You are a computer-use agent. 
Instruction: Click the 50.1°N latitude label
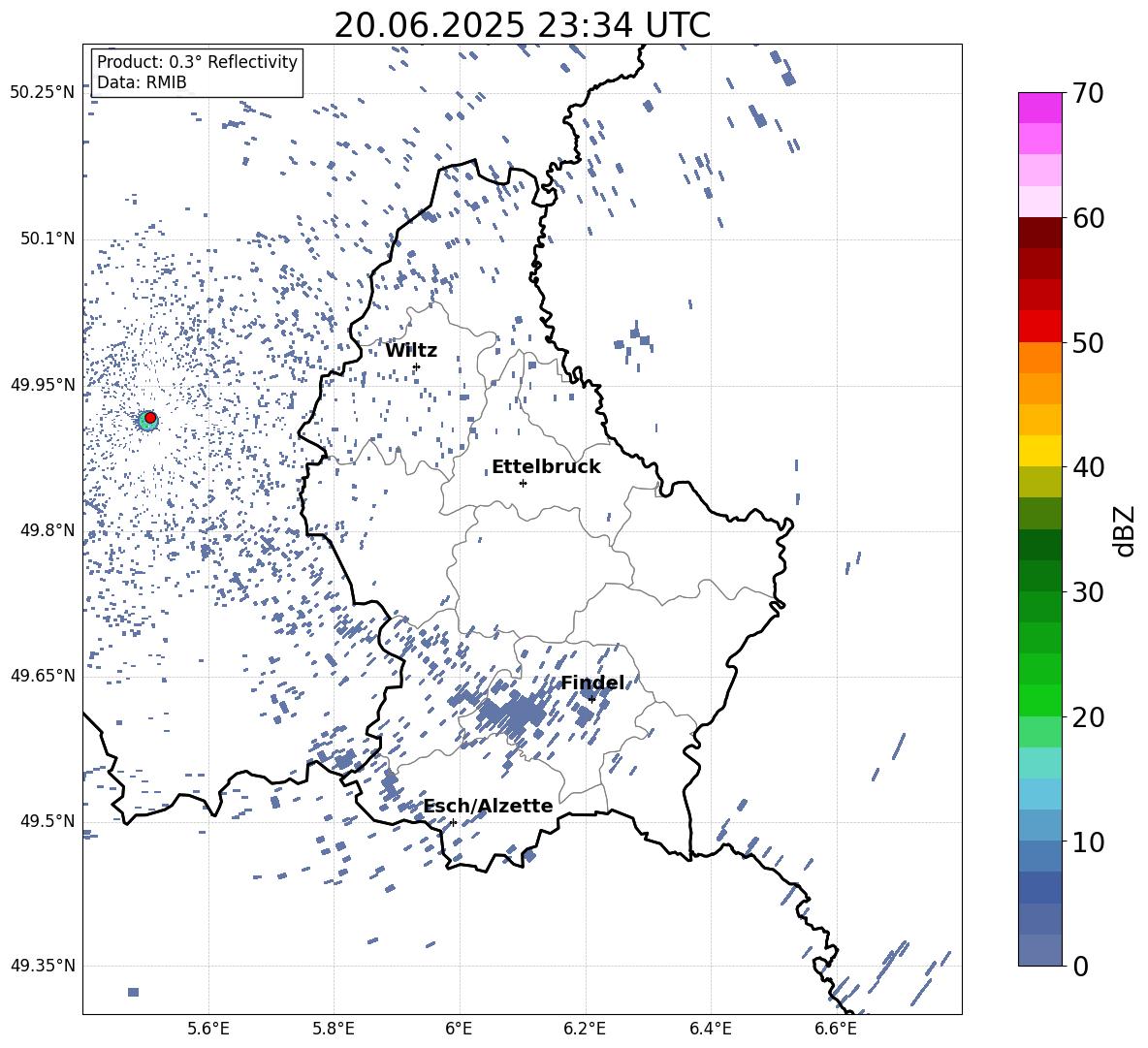[x=47, y=238]
